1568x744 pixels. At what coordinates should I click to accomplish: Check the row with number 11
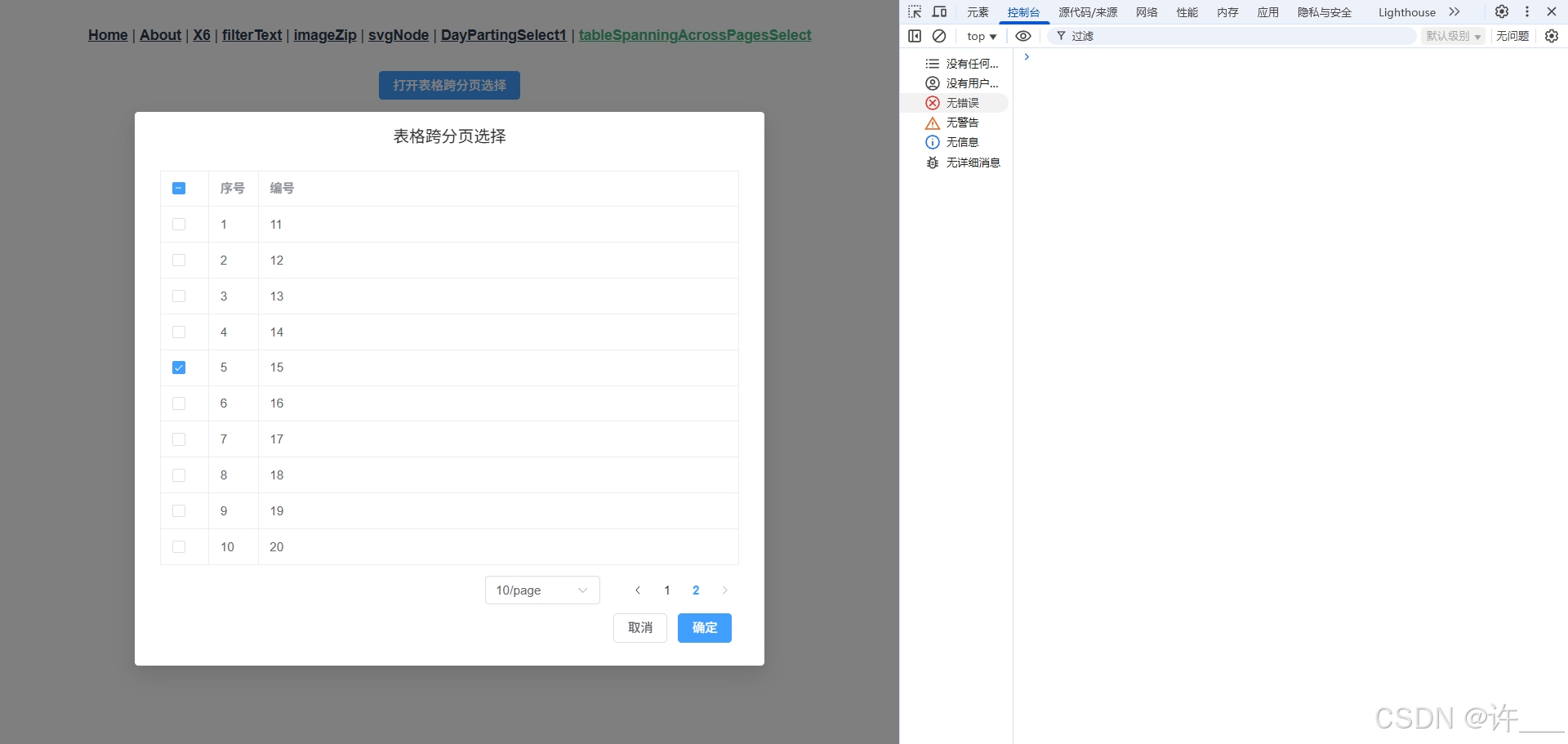click(x=179, y=225)
